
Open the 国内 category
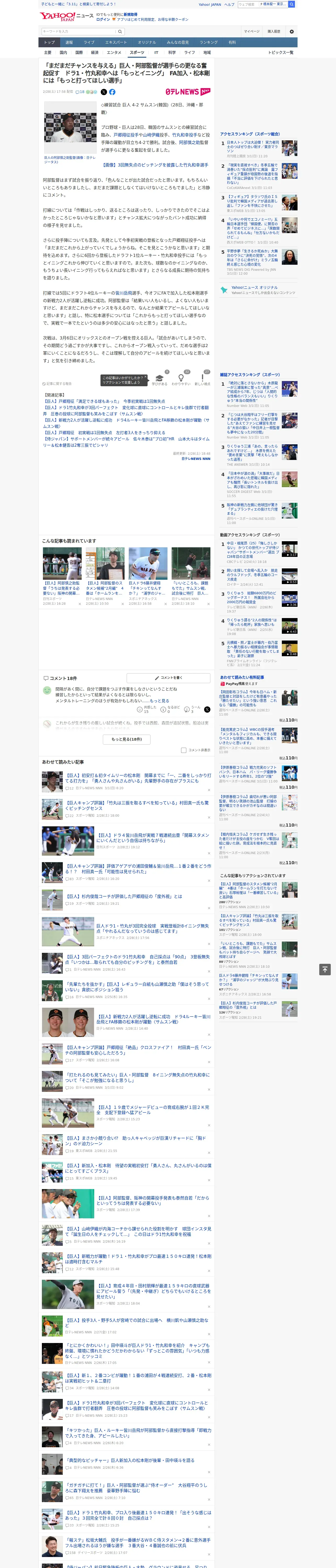[x=63, y=52]
